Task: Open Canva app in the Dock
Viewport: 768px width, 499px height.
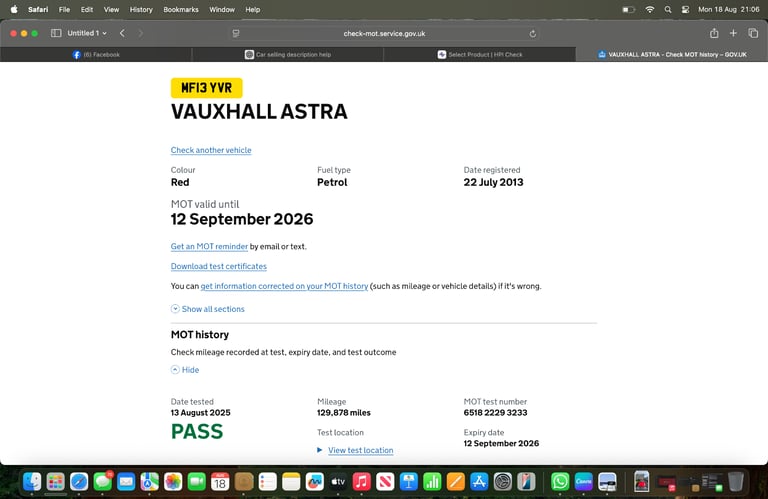Action: tap(583, 482)
